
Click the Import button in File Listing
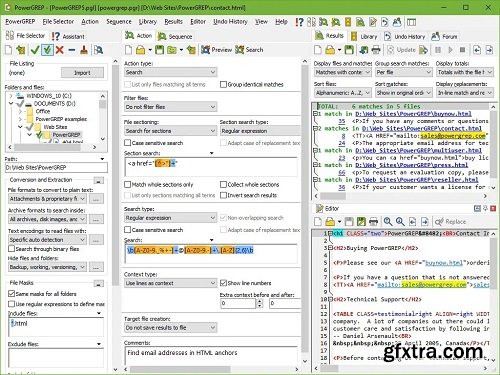(82, 73)
